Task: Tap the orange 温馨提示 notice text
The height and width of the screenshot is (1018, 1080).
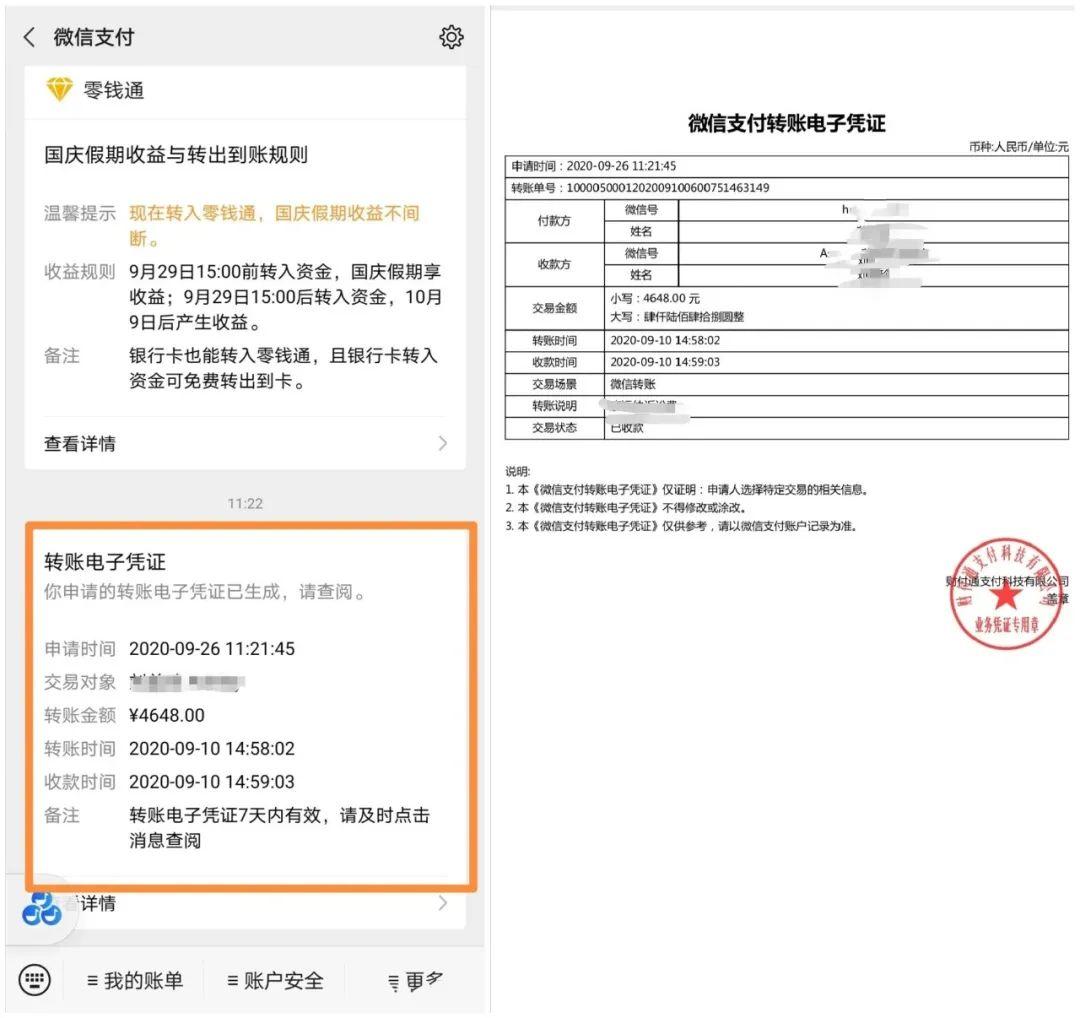Action: (275, 225)
